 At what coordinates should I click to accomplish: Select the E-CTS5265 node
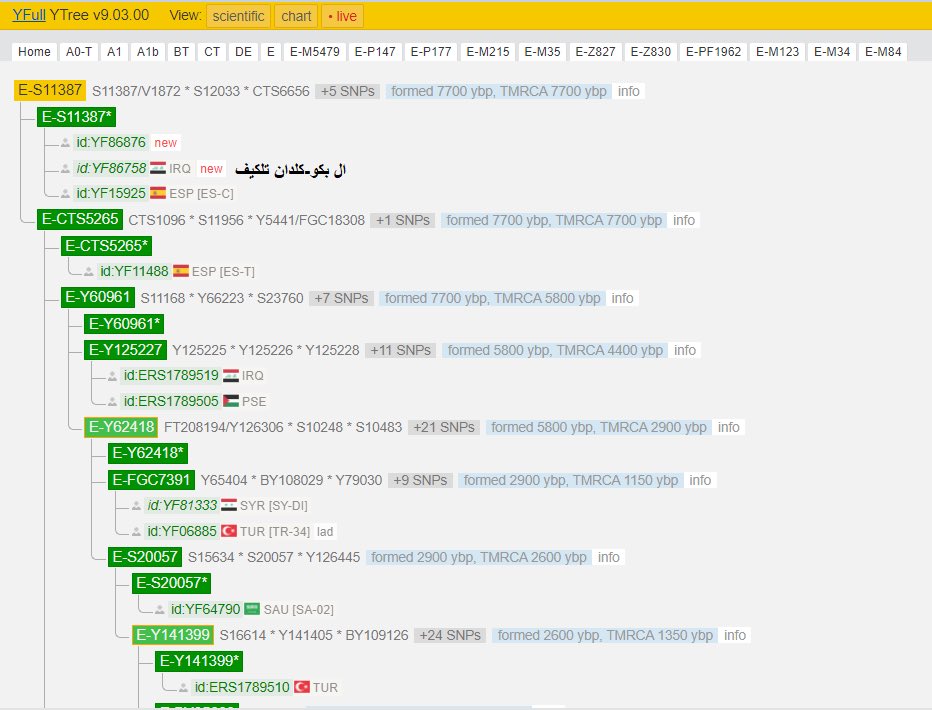[80, 219]
